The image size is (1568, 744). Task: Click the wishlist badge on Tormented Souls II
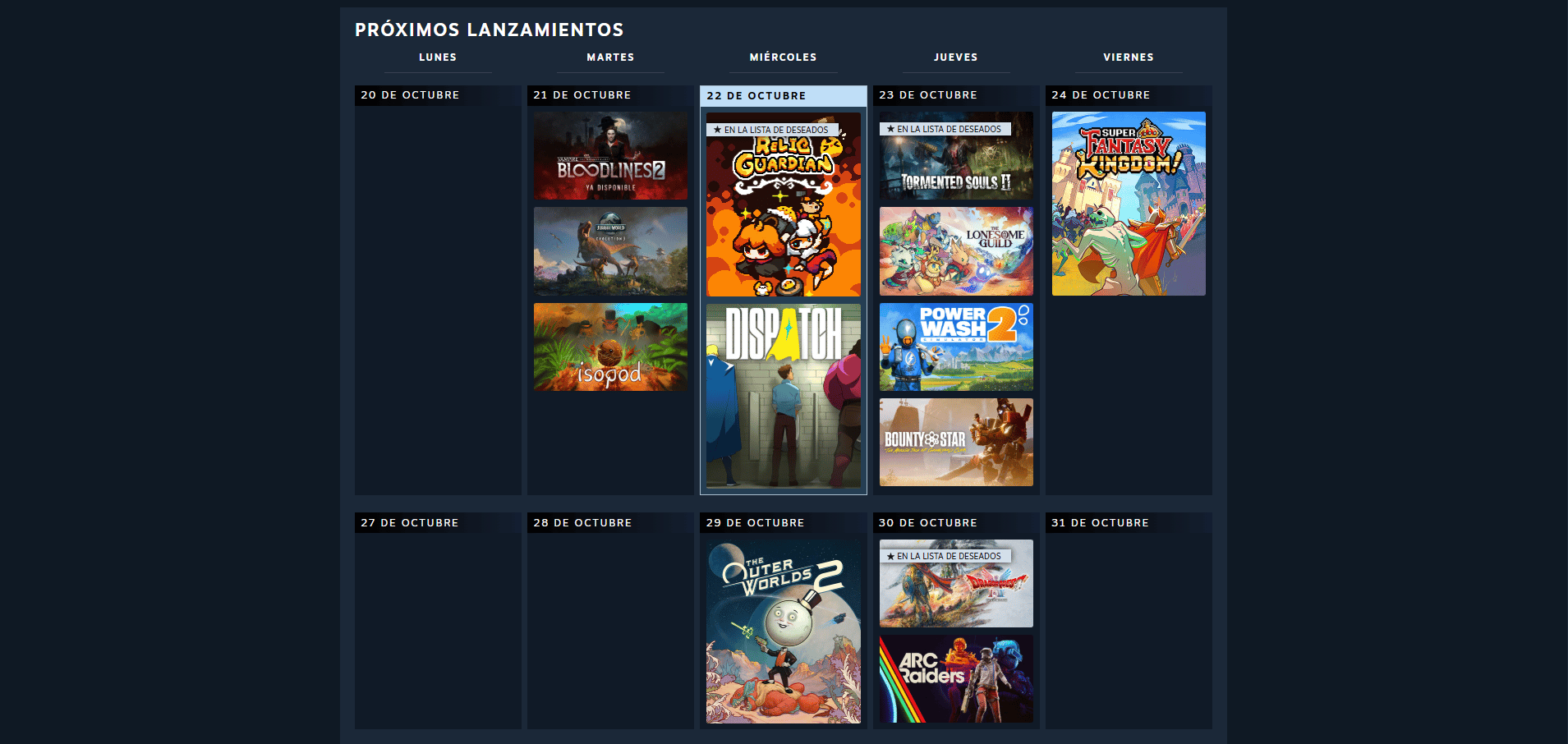tap(945, 129)
